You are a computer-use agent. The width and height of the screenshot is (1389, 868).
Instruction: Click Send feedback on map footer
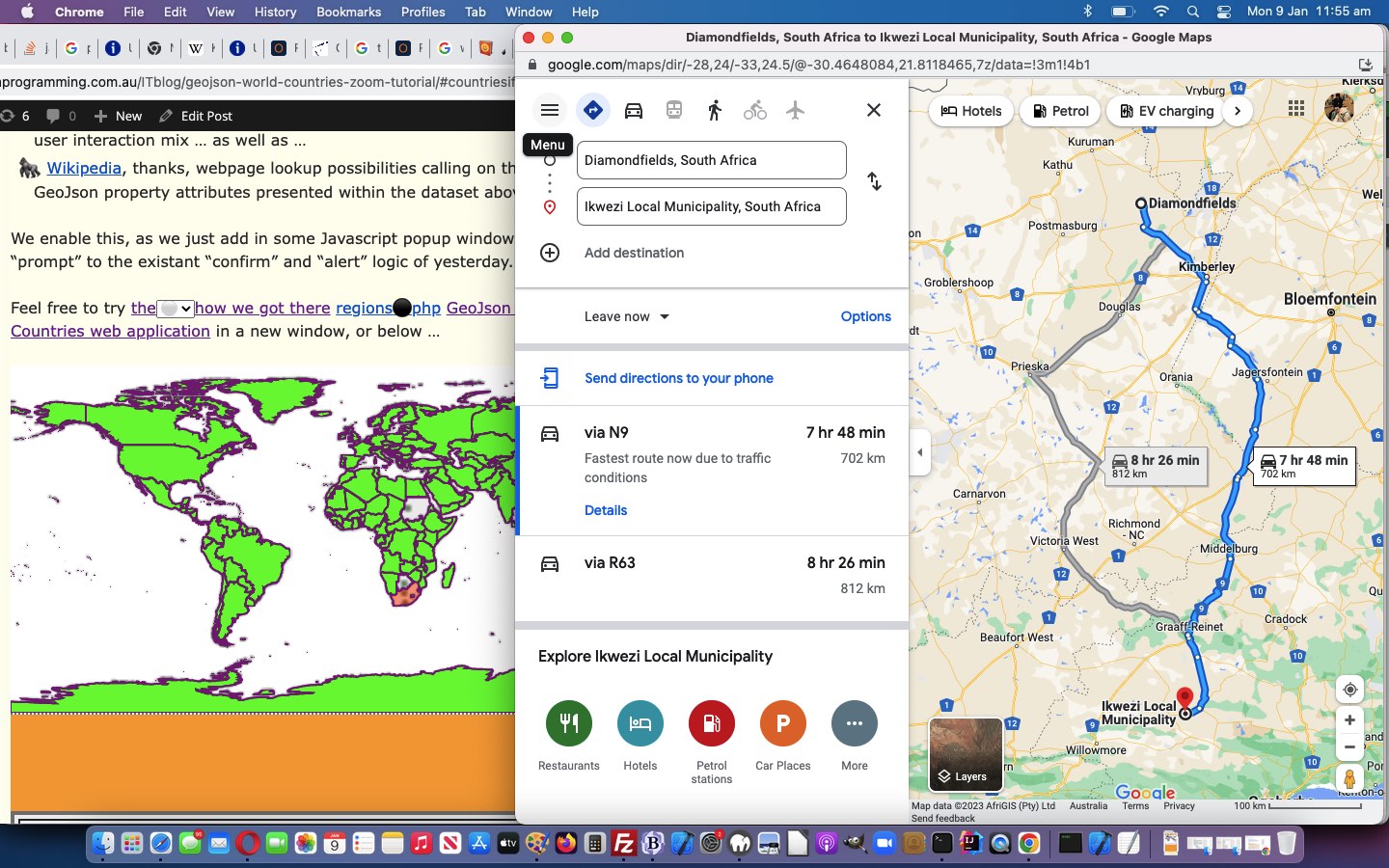942,818
